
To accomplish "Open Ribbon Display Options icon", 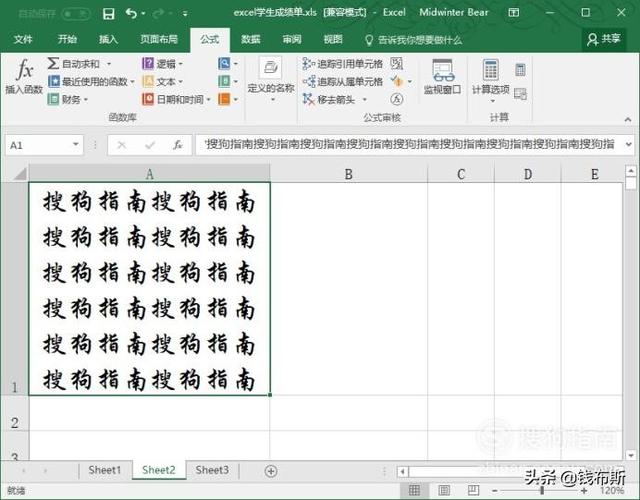I will [513, 13].
